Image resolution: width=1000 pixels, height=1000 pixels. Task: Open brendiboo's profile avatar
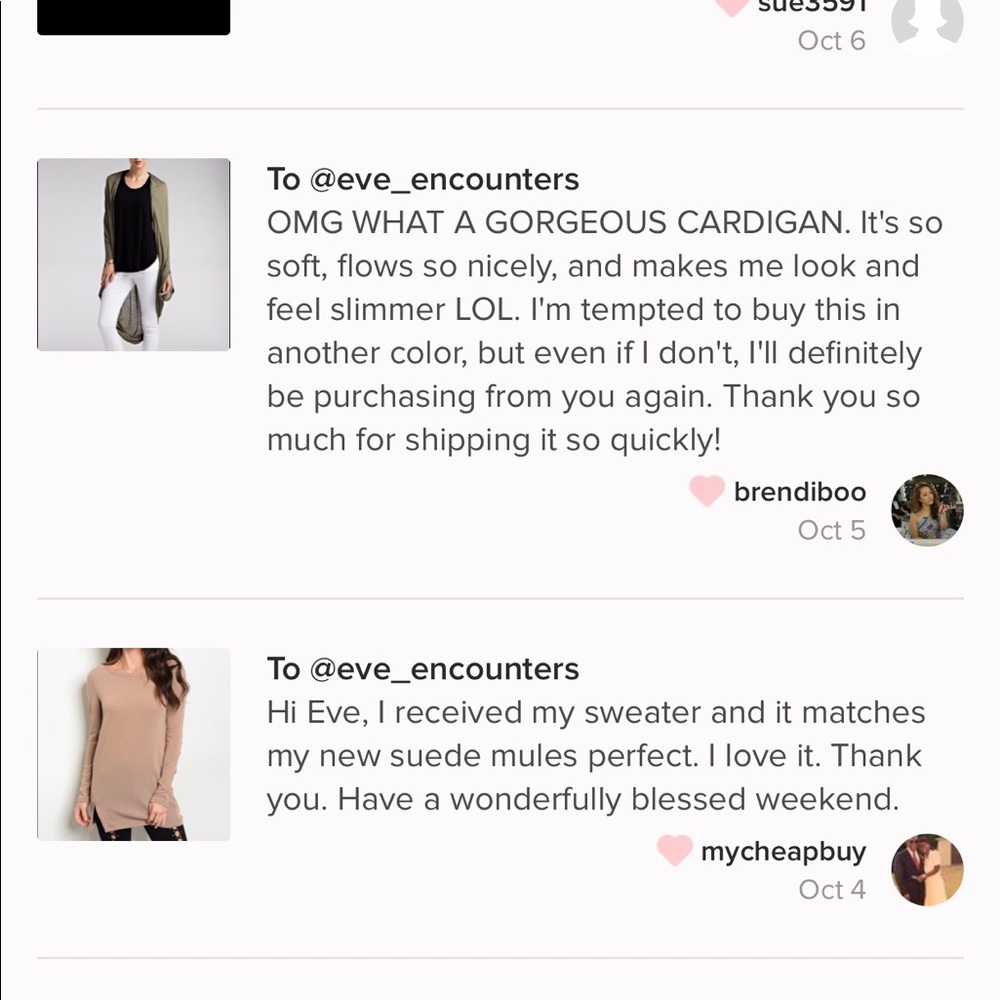(927, 510)
